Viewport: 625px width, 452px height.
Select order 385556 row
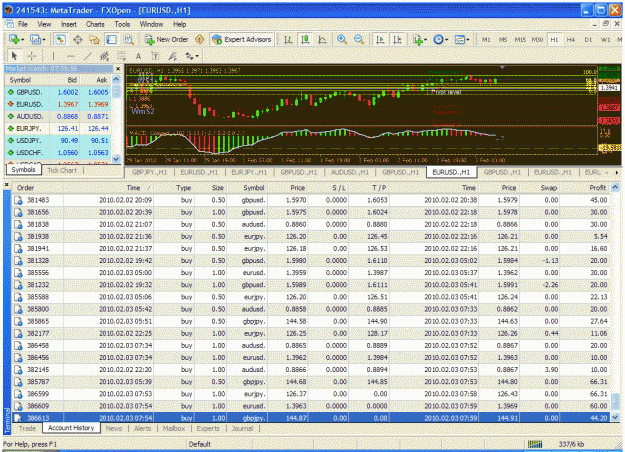311,273
